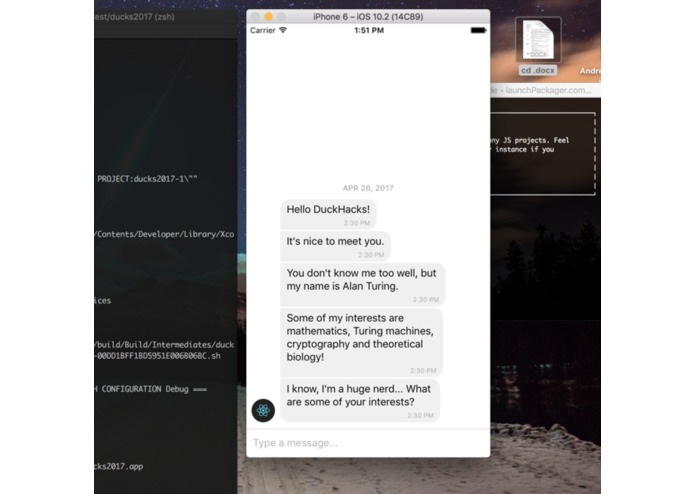Click the yellow minimize button on simulator window

[268, 17]
